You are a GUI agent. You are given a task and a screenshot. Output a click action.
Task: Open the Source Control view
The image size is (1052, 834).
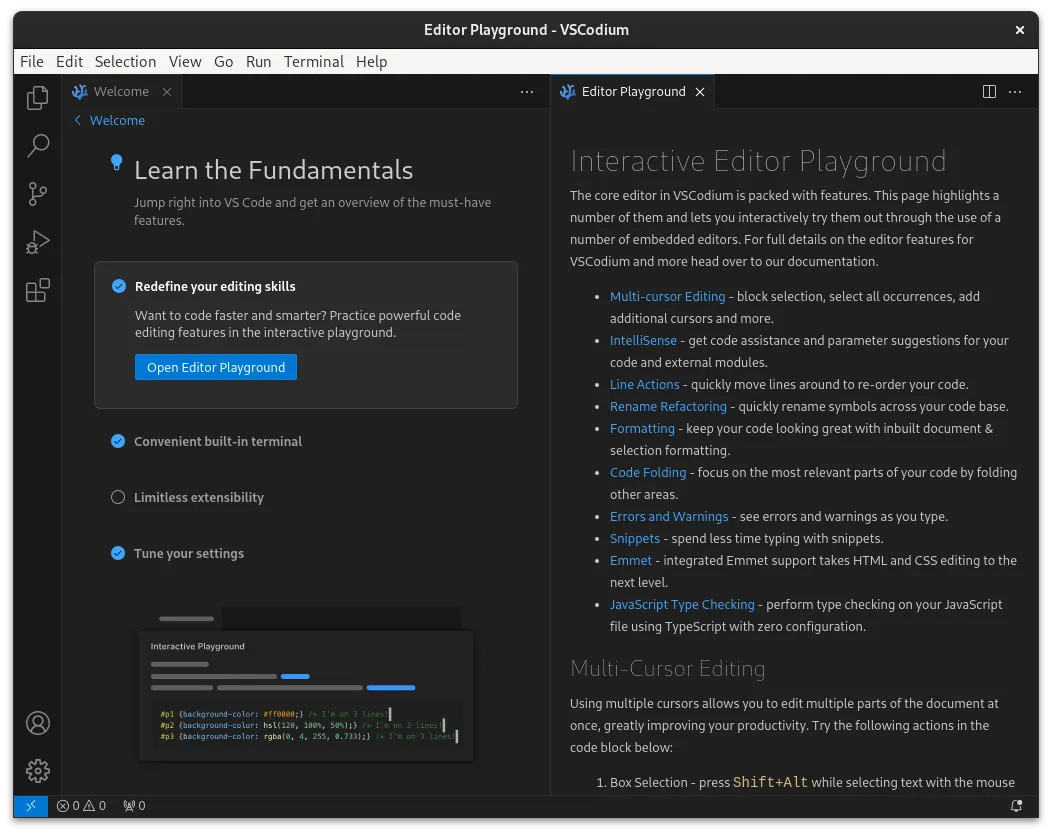tap(37, 194)
